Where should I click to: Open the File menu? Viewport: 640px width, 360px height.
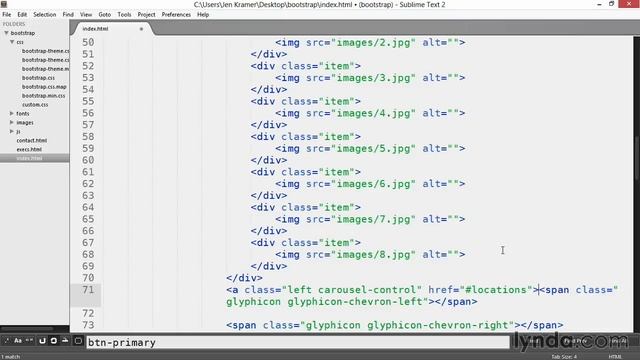click(7, 14)
